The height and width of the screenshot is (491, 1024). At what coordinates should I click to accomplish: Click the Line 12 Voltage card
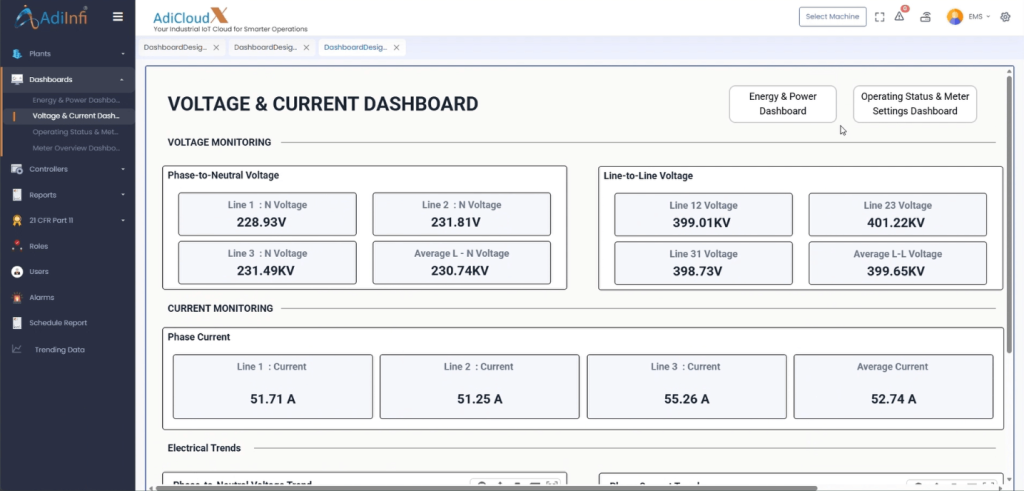[703, 214]
